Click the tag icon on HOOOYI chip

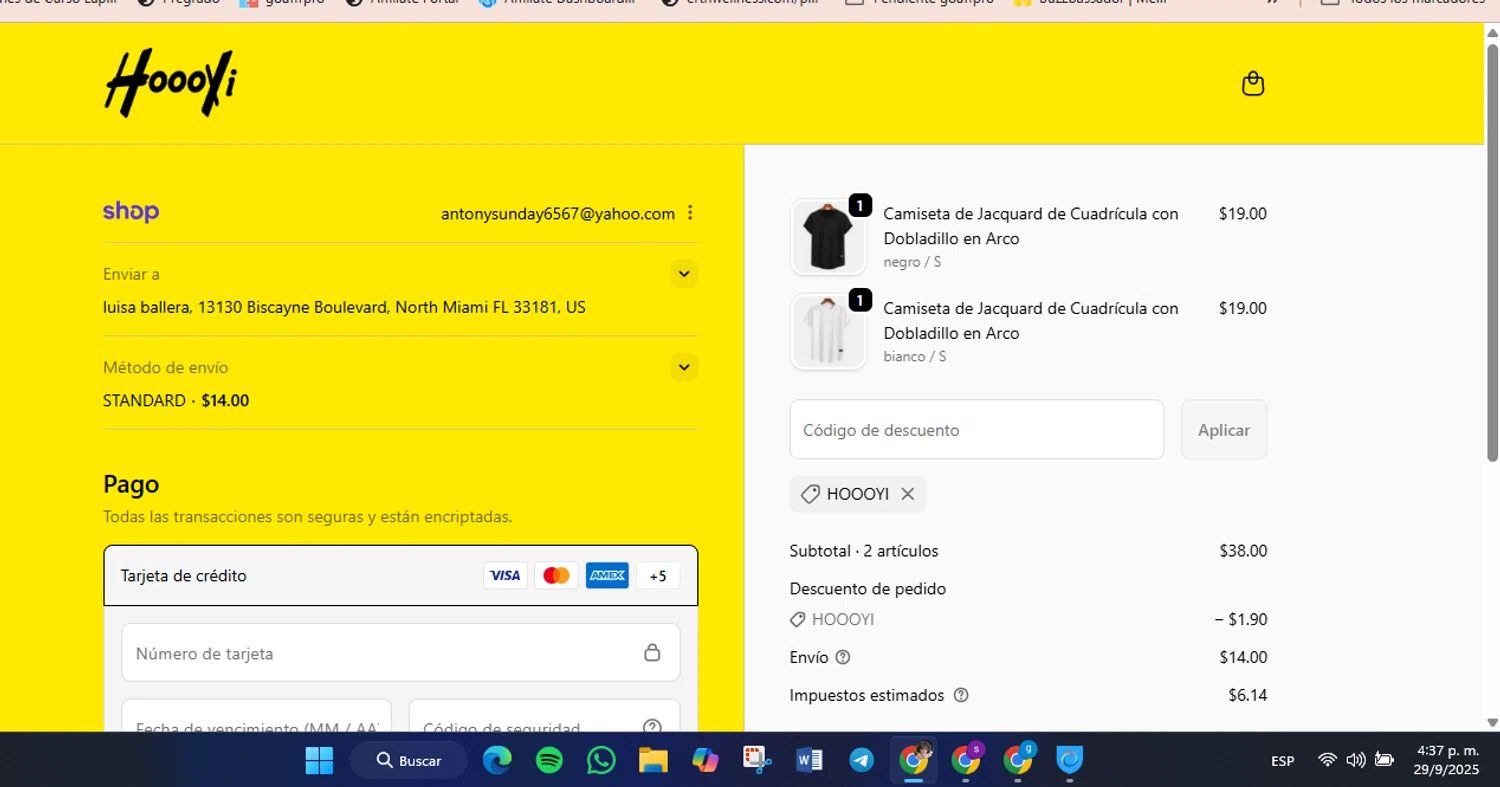coord(810,494)
